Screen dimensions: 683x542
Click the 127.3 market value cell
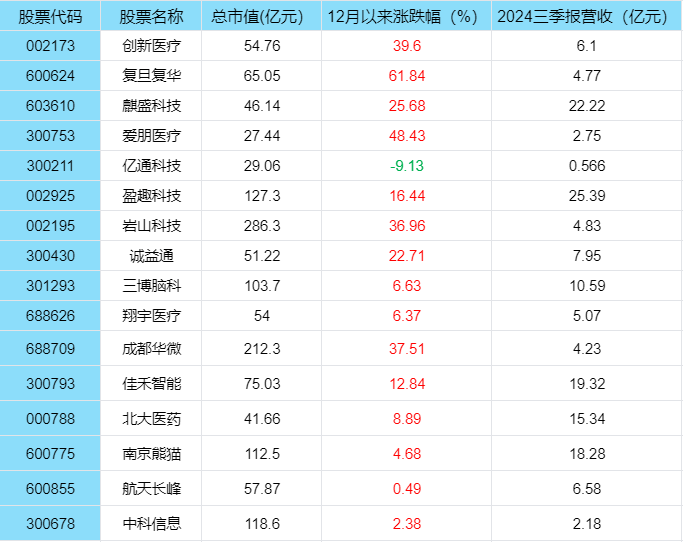(262, 196)
